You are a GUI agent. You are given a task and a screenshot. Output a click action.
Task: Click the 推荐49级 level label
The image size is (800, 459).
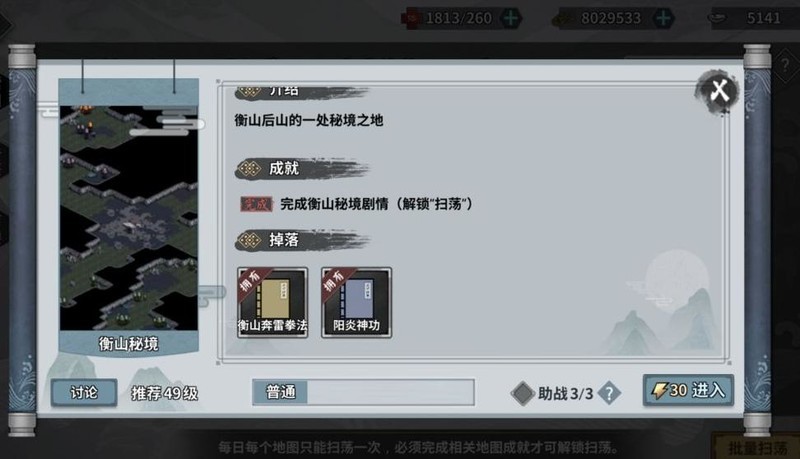(164, 393)
